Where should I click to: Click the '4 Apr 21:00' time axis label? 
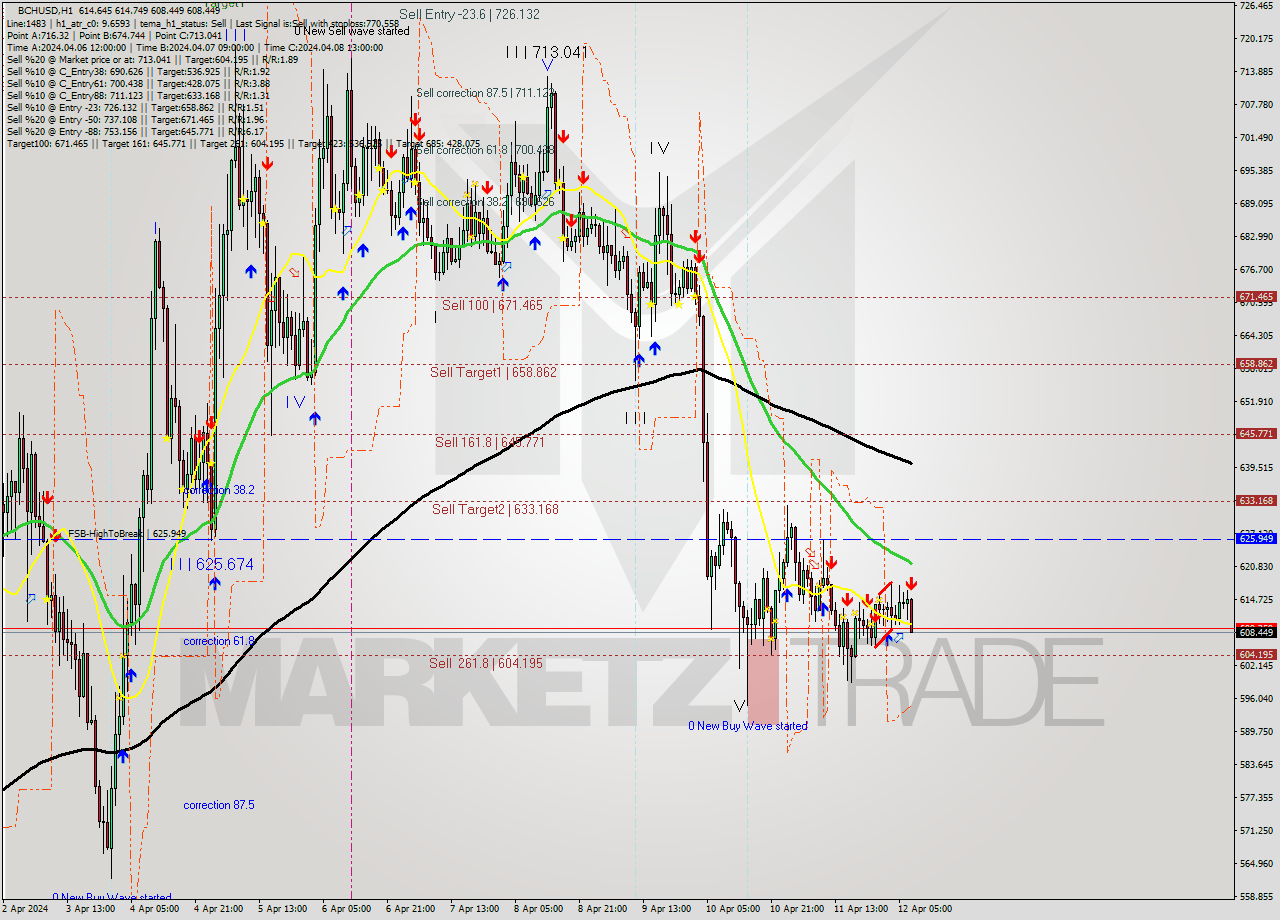[x=219, y=909]
